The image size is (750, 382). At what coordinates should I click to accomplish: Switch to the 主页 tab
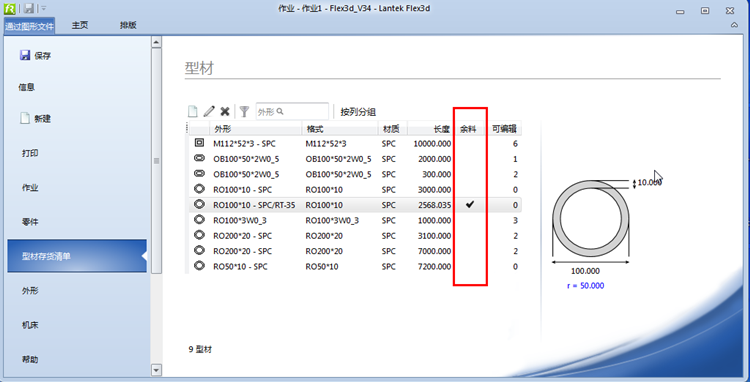[x=80, y=25]
